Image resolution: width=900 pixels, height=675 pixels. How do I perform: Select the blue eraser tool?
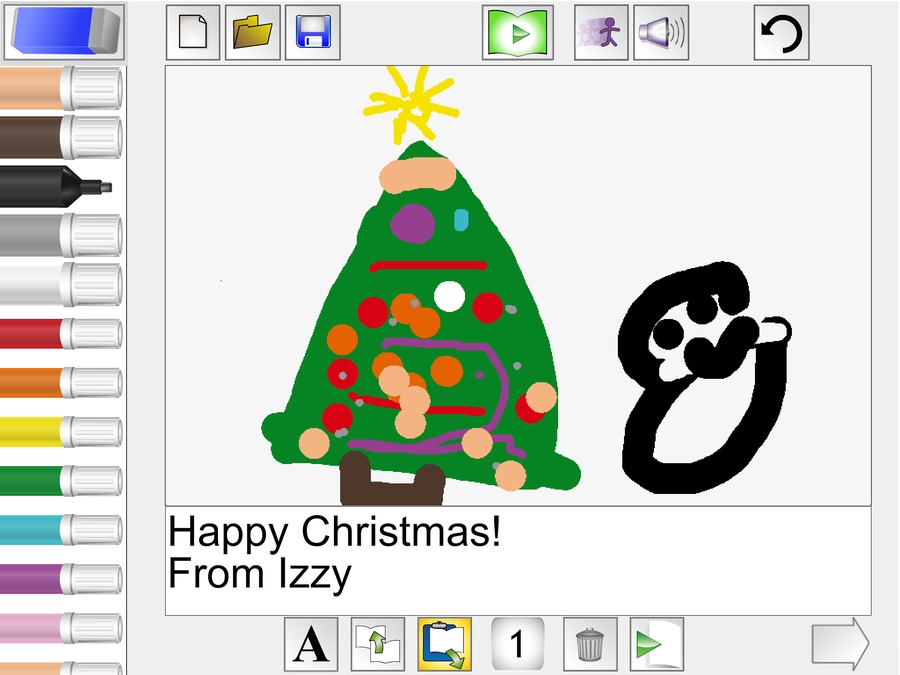click(x=63, y=31)
